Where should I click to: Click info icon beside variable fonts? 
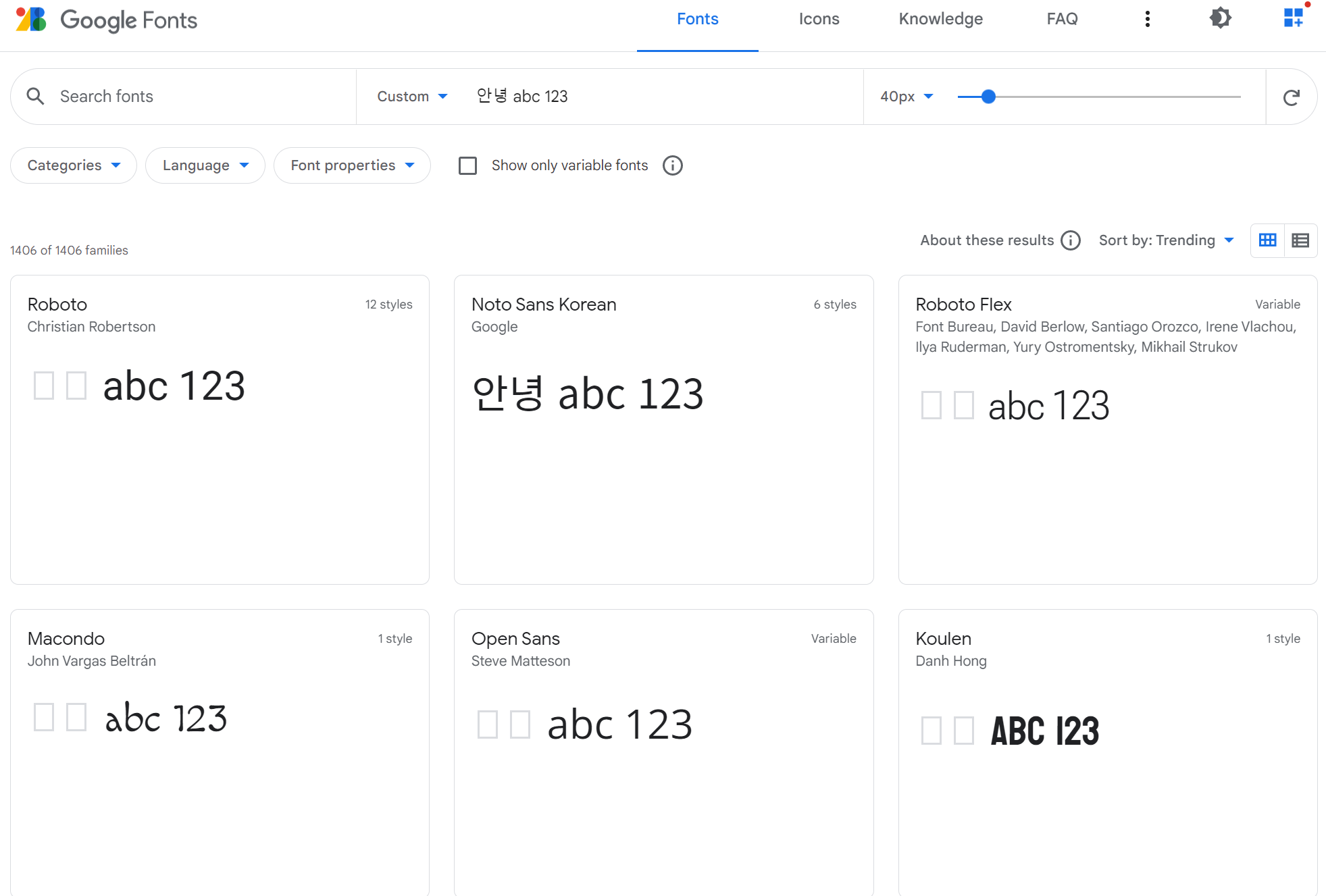(x=672, y=165)
